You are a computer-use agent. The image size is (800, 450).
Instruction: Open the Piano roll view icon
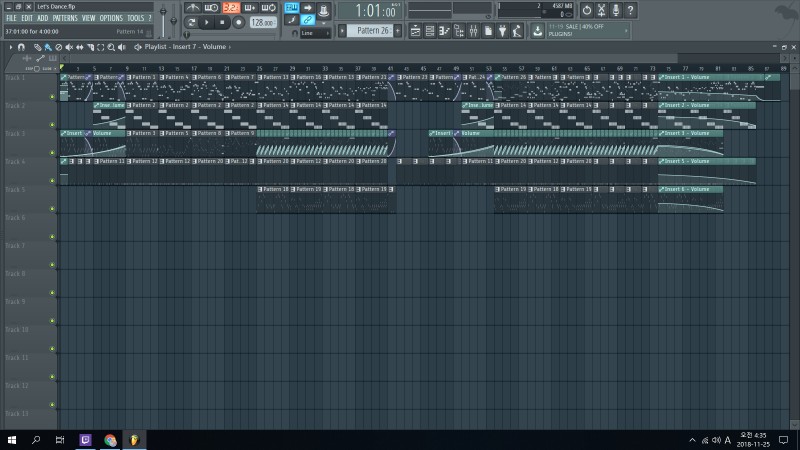pyautogui.click(x=443, y=32)
